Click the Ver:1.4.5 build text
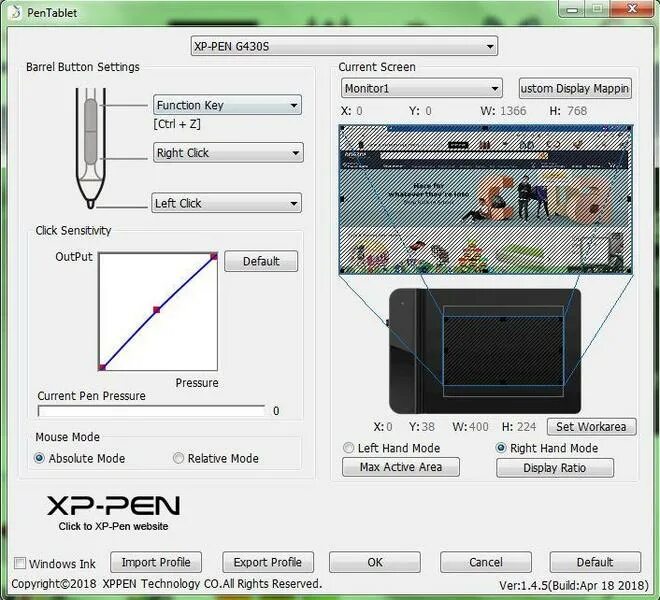660x600 pixels. [574, 585]
